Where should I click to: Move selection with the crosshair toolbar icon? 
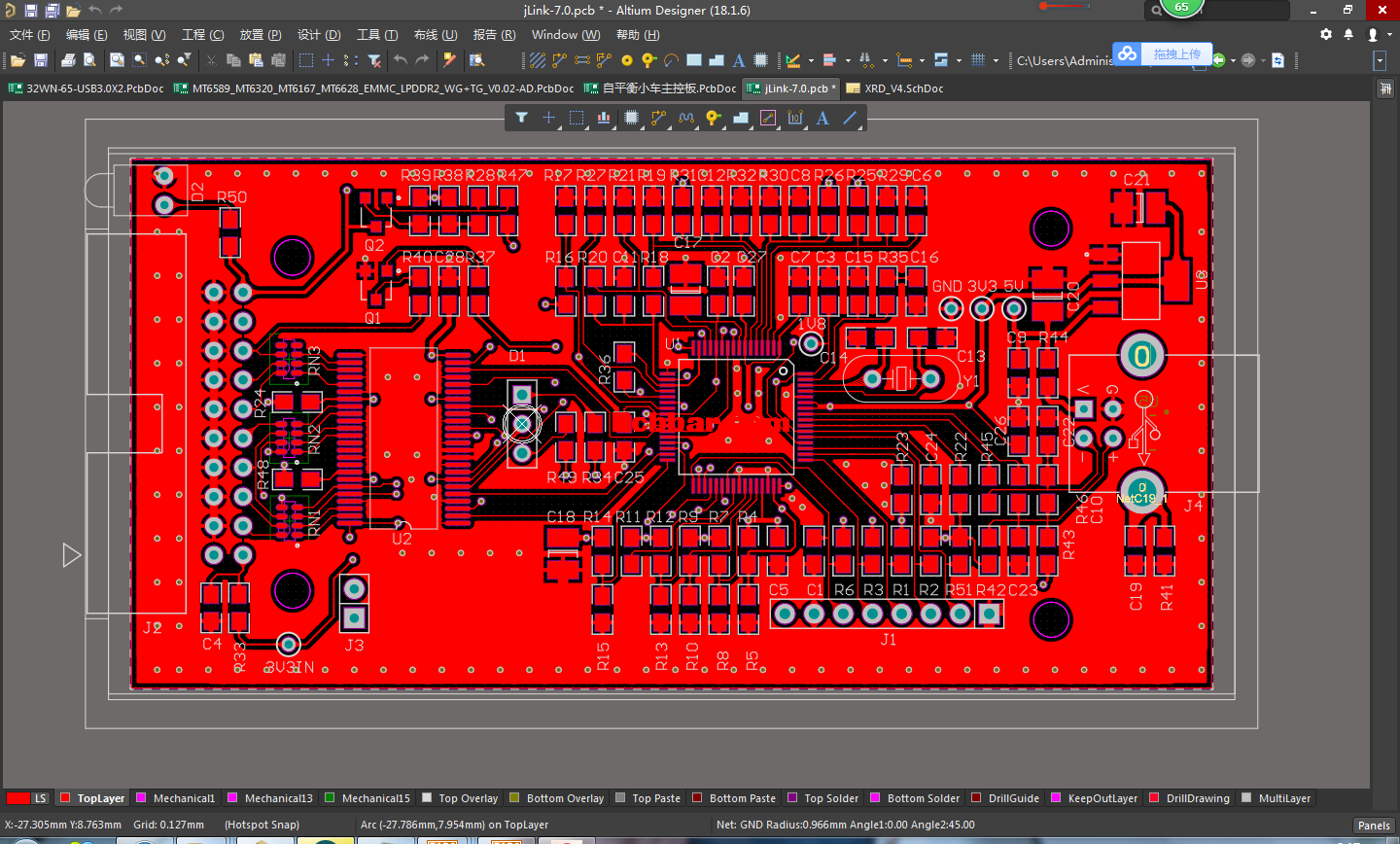click(329, 60)
